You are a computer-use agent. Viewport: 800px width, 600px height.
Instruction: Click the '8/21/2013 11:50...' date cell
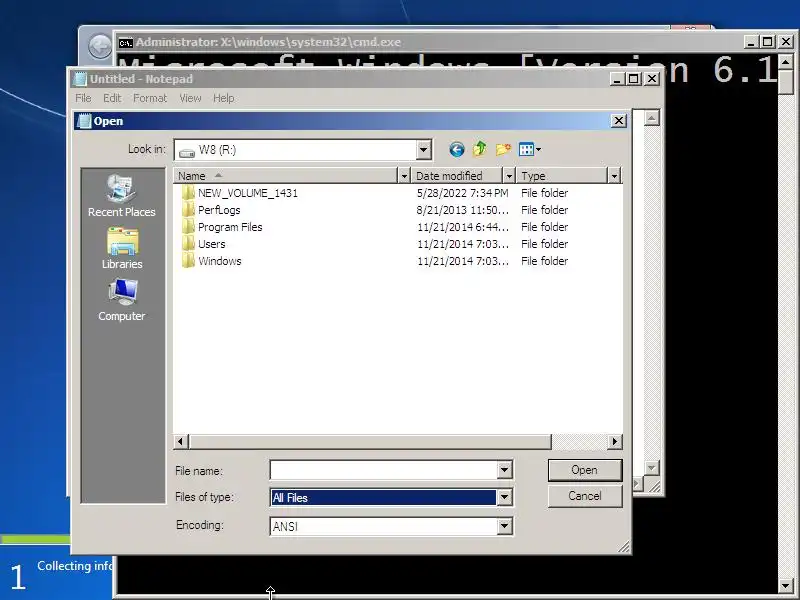[x=462, y=210]
